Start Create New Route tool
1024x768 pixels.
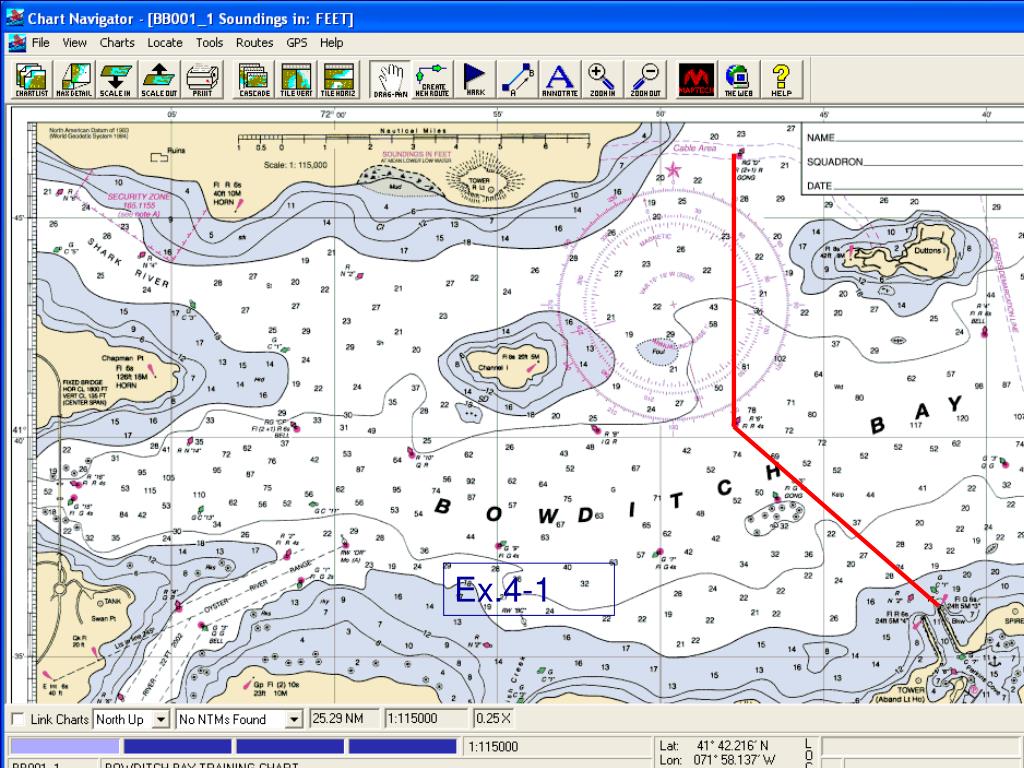coord(432,80)
